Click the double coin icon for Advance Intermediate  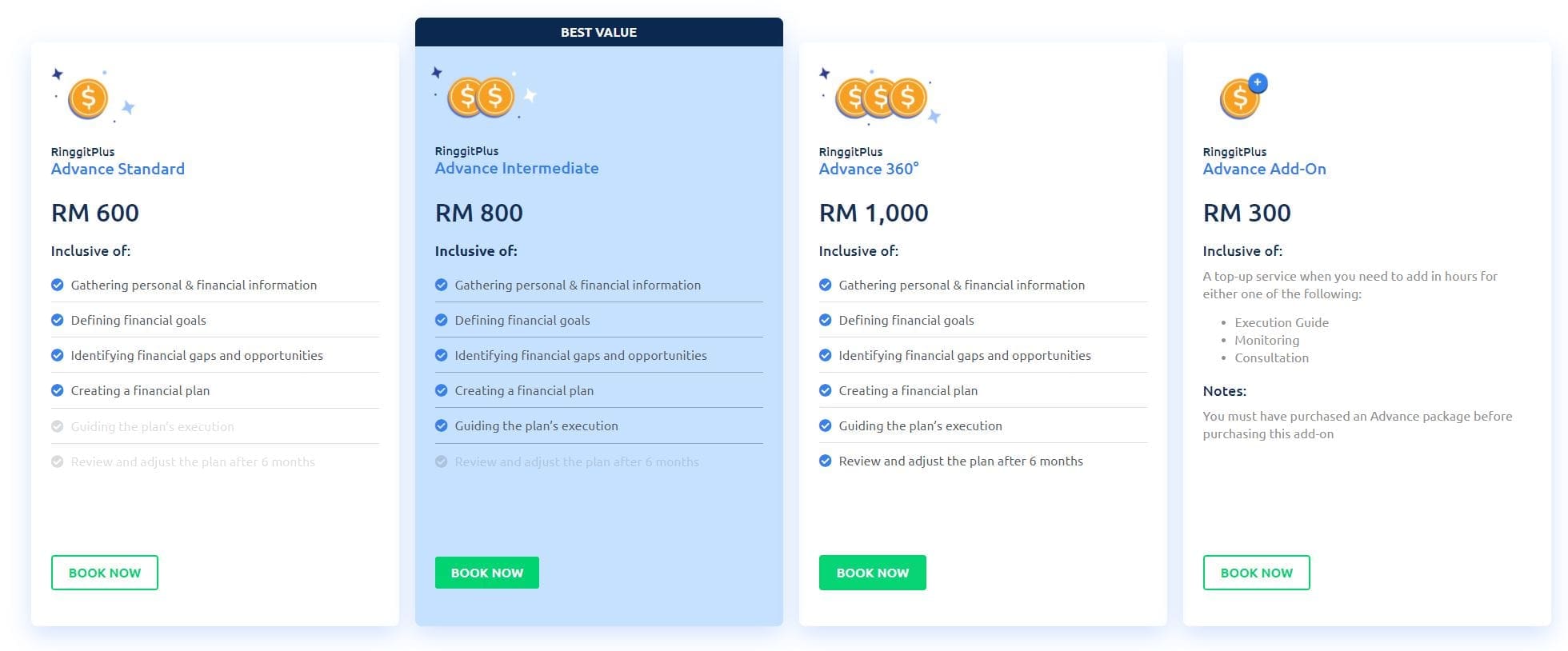click(x=481, y=98)
